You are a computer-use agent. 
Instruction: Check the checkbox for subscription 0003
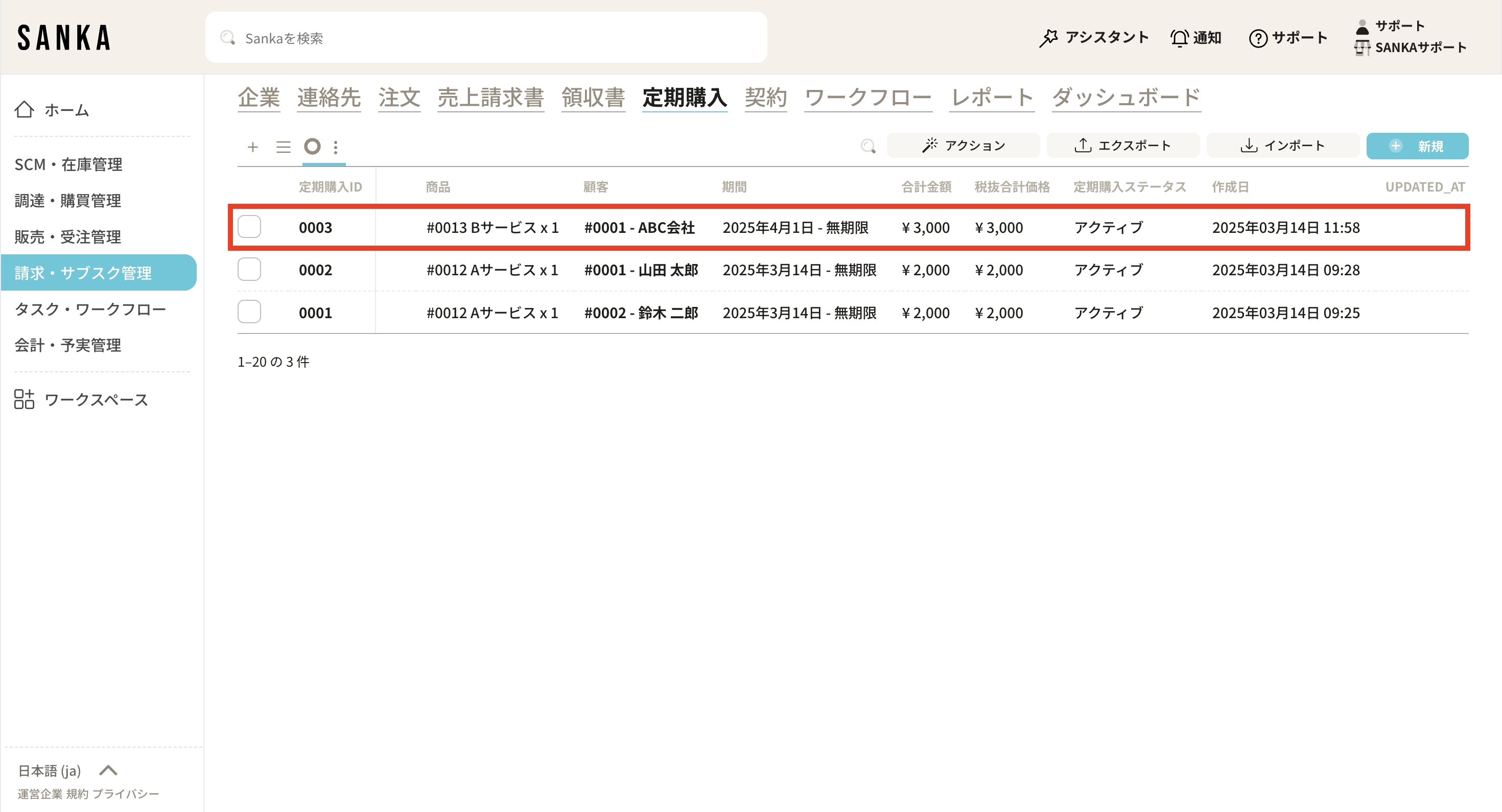[249, 227]
